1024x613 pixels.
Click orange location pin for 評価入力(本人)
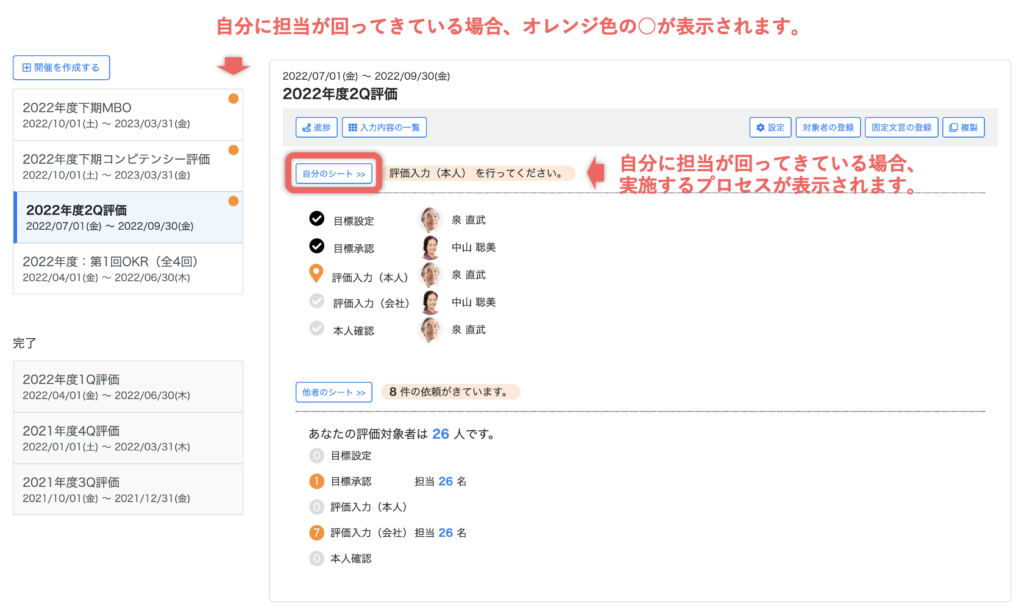pos(317,275)
